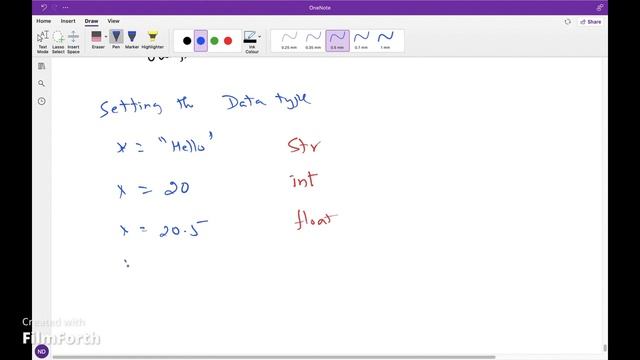Open the search magnifier in sidebar
This screenshot has width=640, height=360.
42,84
